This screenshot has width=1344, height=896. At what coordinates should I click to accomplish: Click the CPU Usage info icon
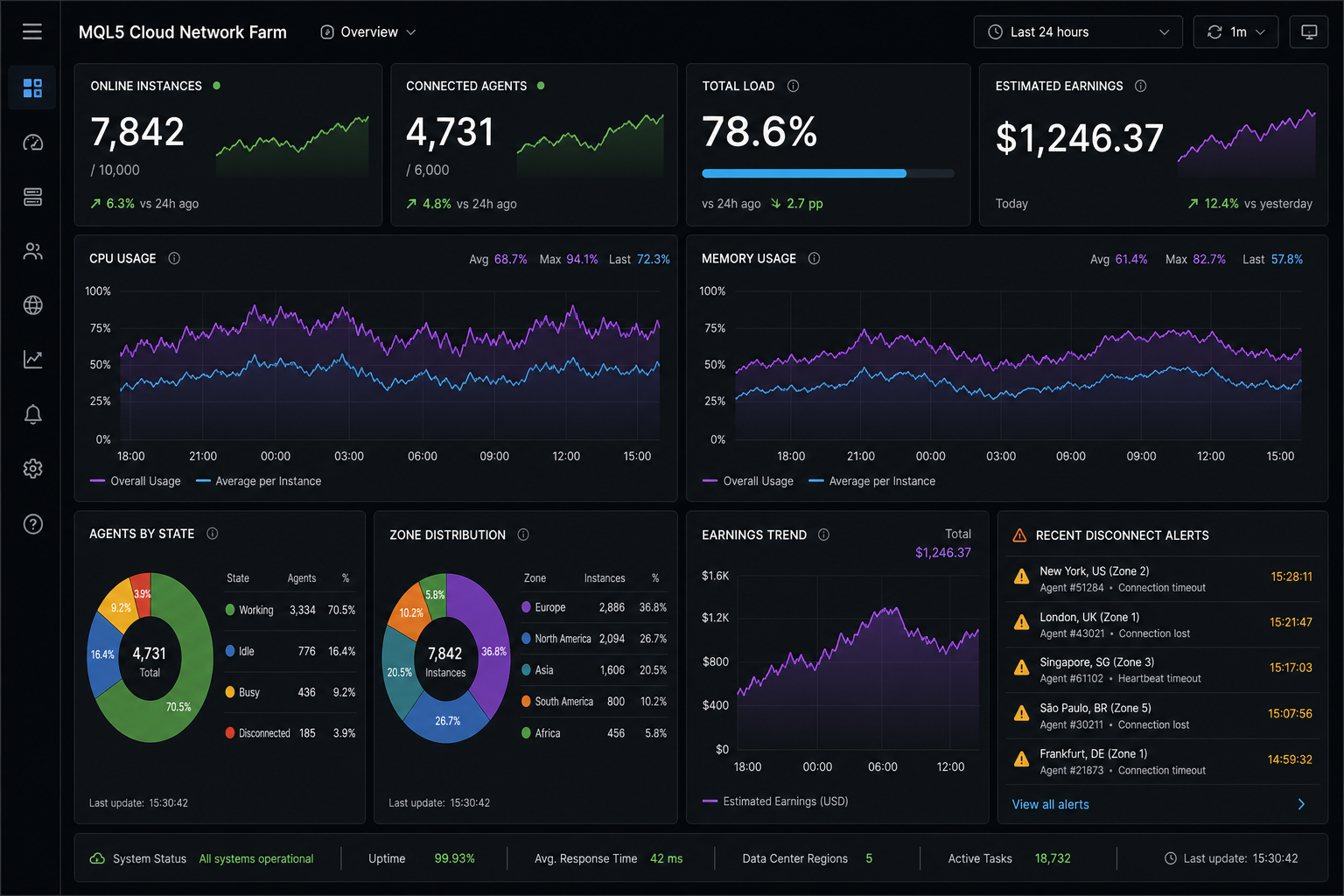tap(174, 258)
